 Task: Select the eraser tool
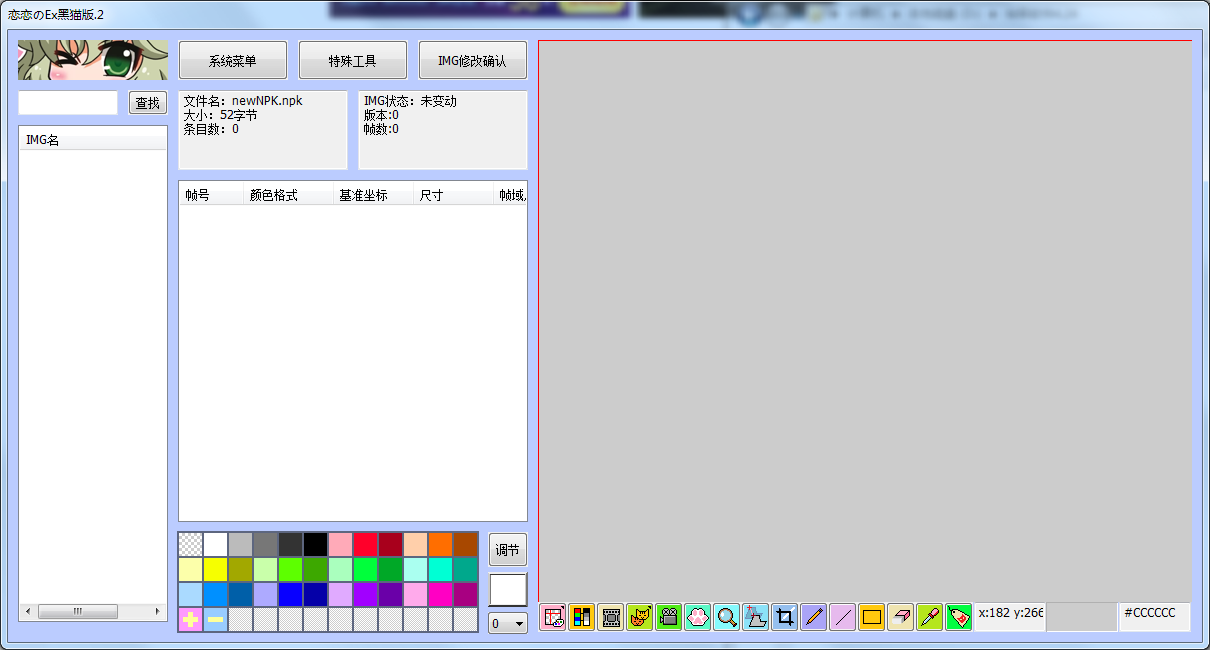901,617
